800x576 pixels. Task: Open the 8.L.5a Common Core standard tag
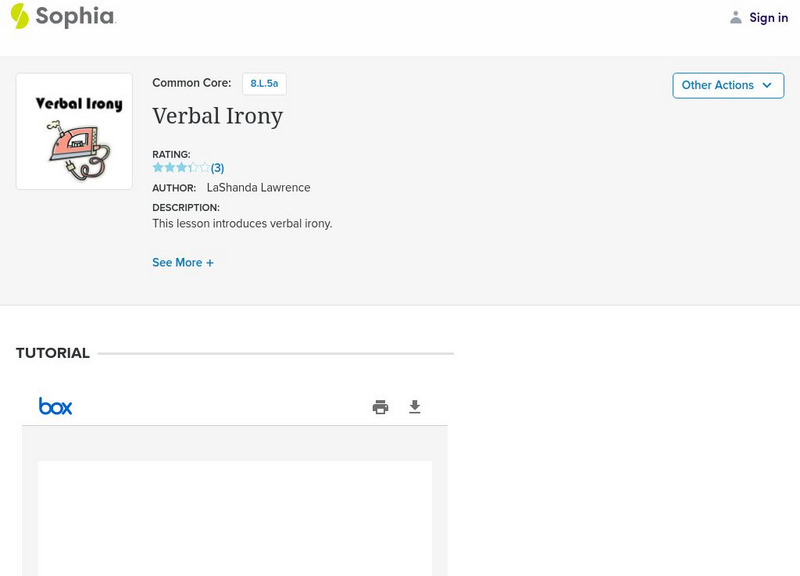(x=264, y=84)
